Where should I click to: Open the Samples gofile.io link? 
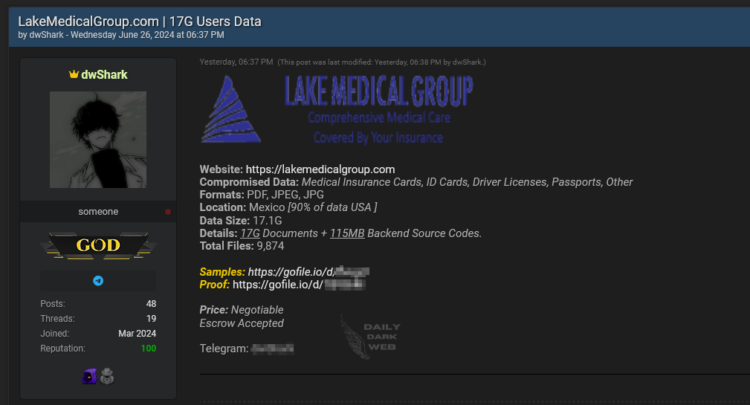click(x=308, y=272)
